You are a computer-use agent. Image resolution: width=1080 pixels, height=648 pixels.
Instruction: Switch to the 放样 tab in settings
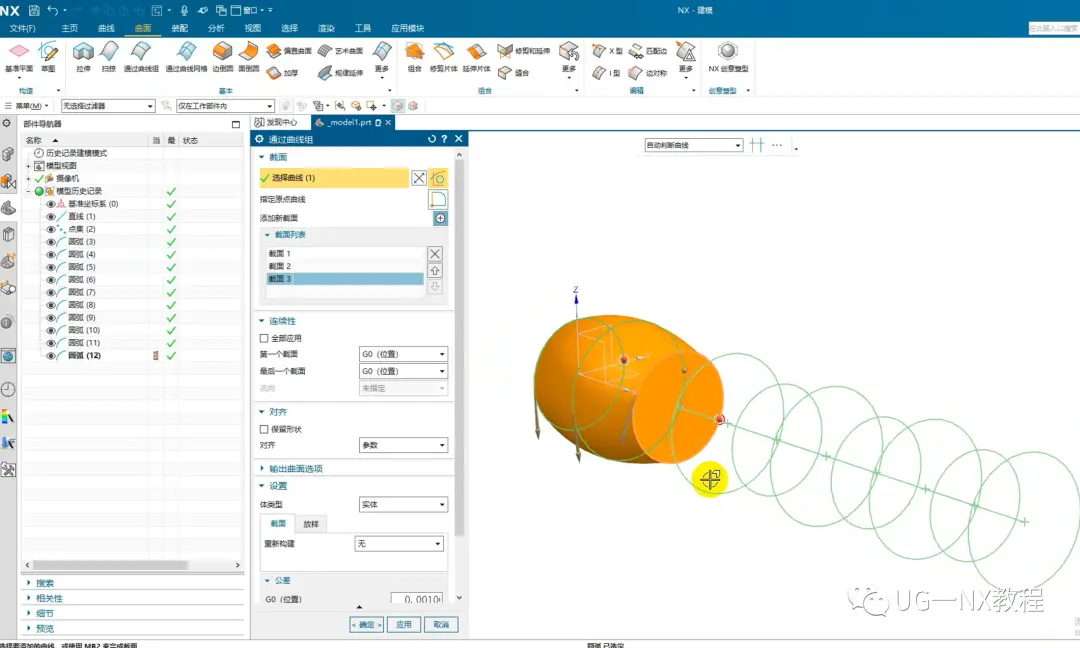[x=311, y=524]
